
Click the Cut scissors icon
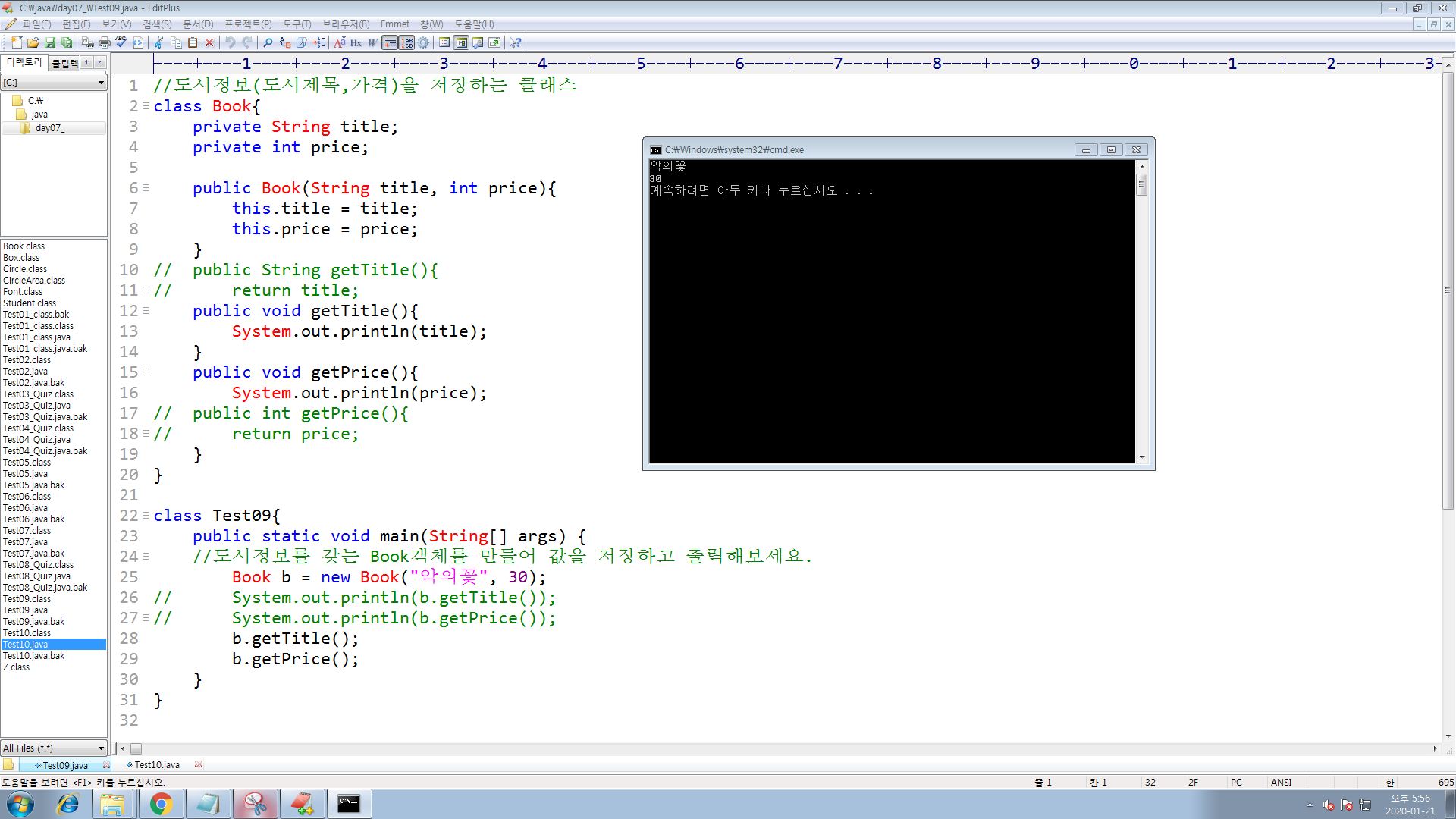(x=158, y=42)
